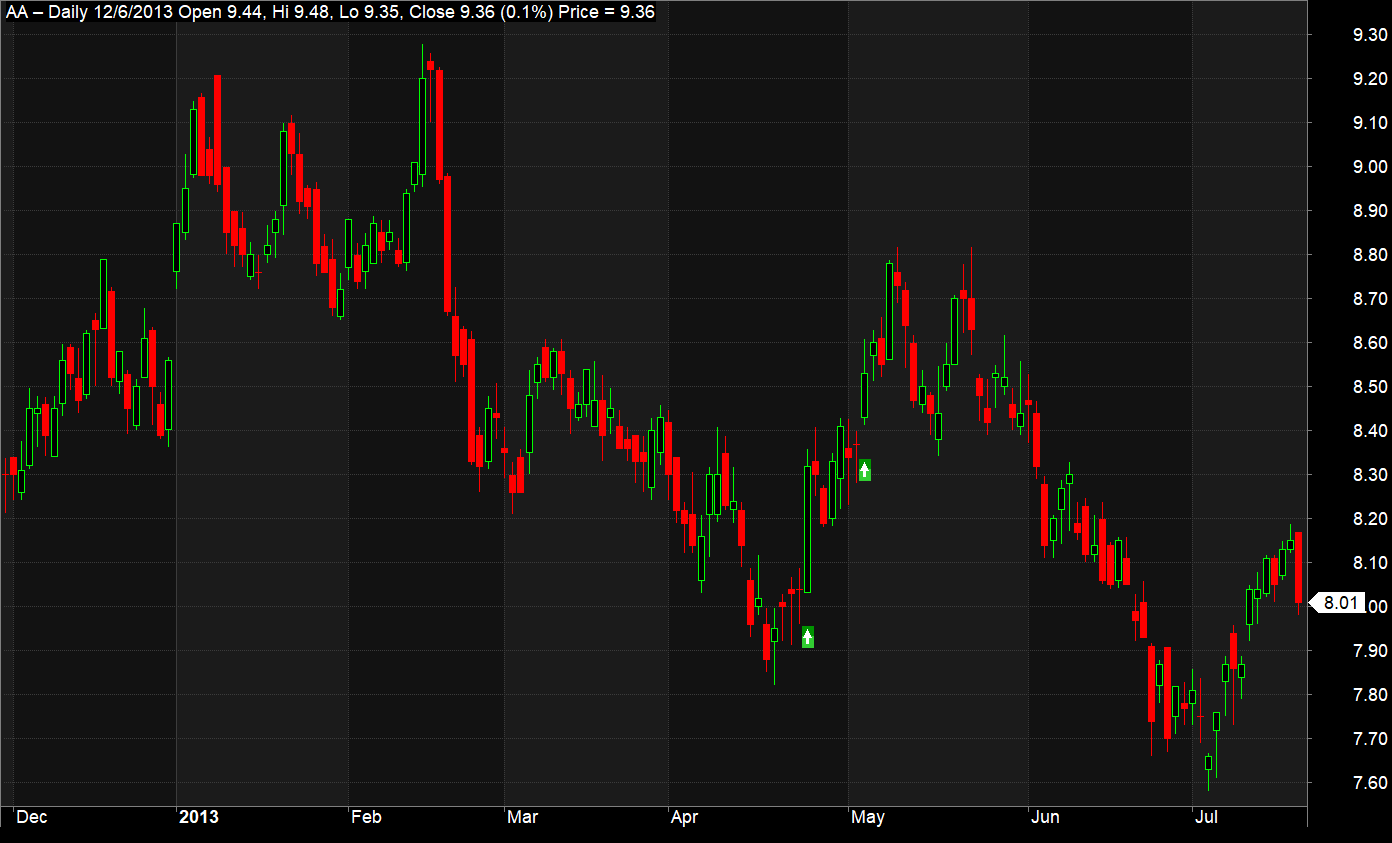Click 'Close 9.36 (0.1%)' in title line
This screenshot has height=843, width=1392.
[479, 12]
